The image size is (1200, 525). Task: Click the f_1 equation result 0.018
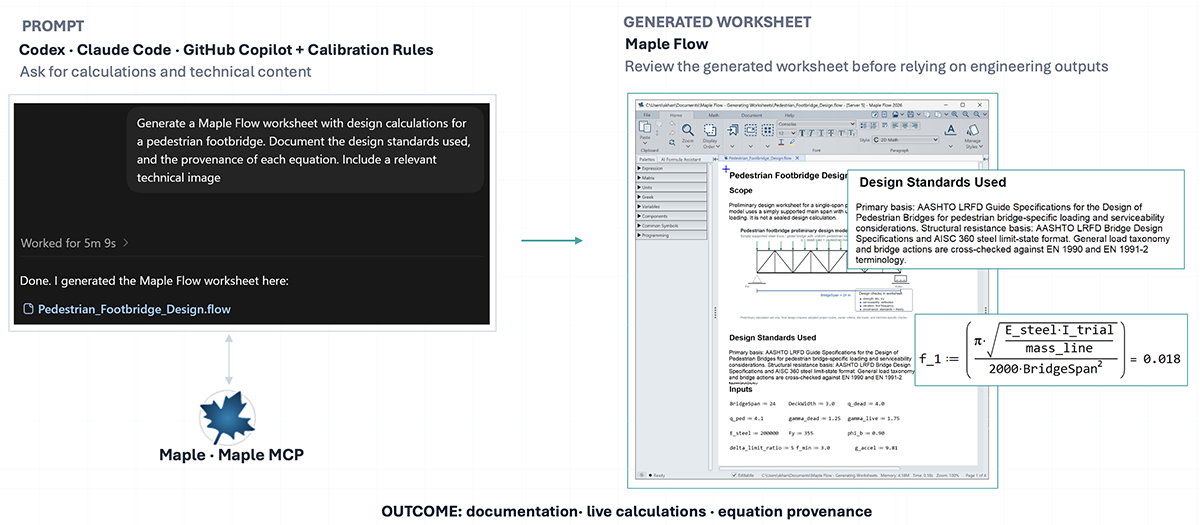coord(1162,358)
